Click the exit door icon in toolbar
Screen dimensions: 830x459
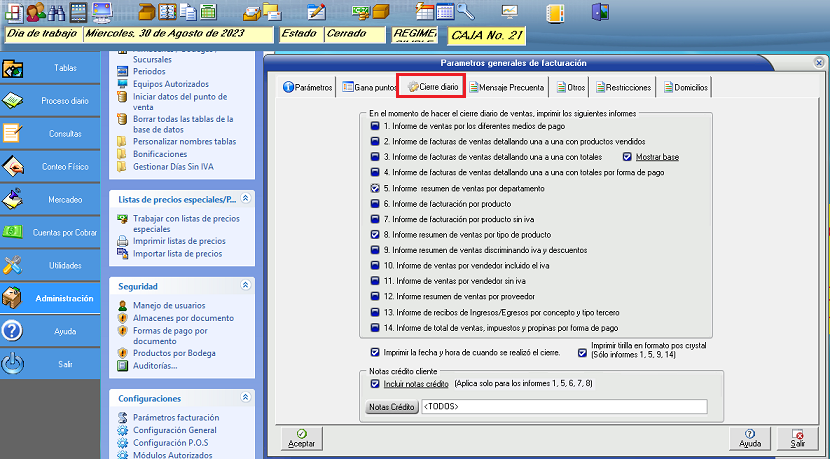point(600,12)
